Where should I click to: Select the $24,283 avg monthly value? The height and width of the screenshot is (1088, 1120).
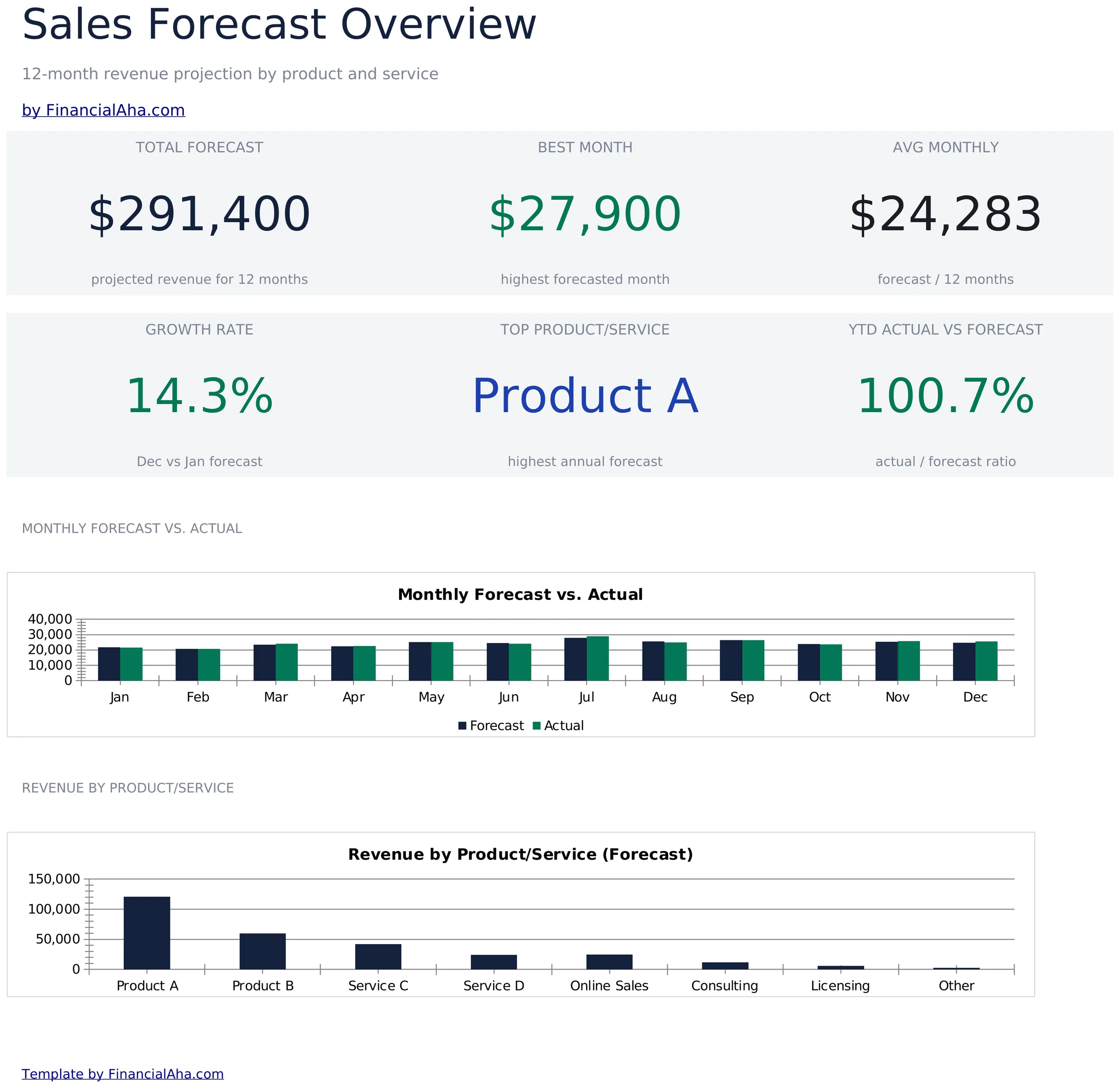tap(946, 214)
